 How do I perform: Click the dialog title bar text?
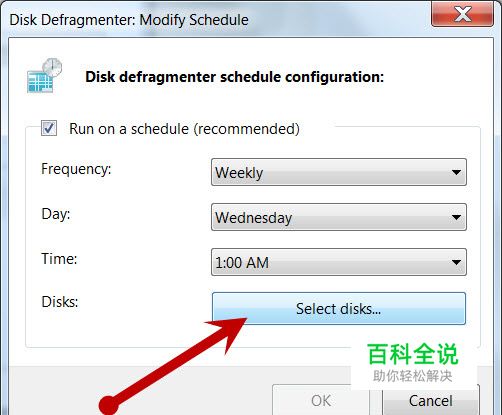point(129,20)
